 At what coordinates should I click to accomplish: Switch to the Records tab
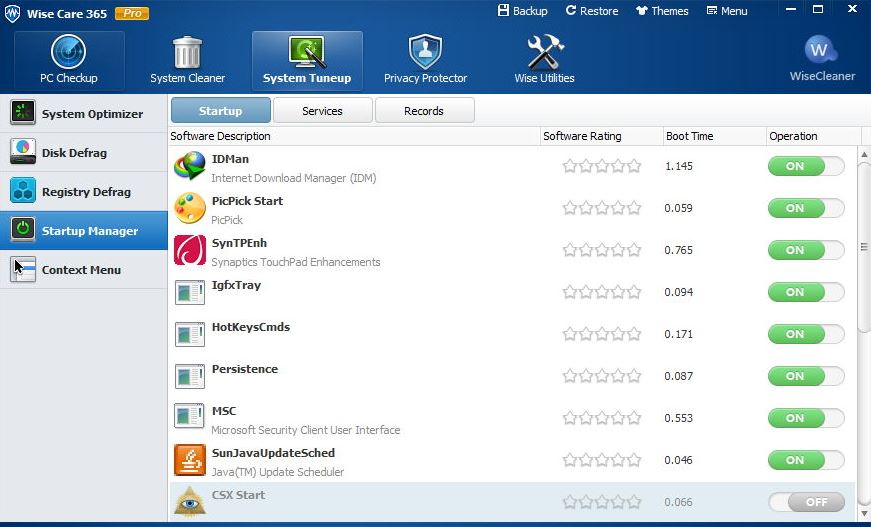tap(424, 111)
